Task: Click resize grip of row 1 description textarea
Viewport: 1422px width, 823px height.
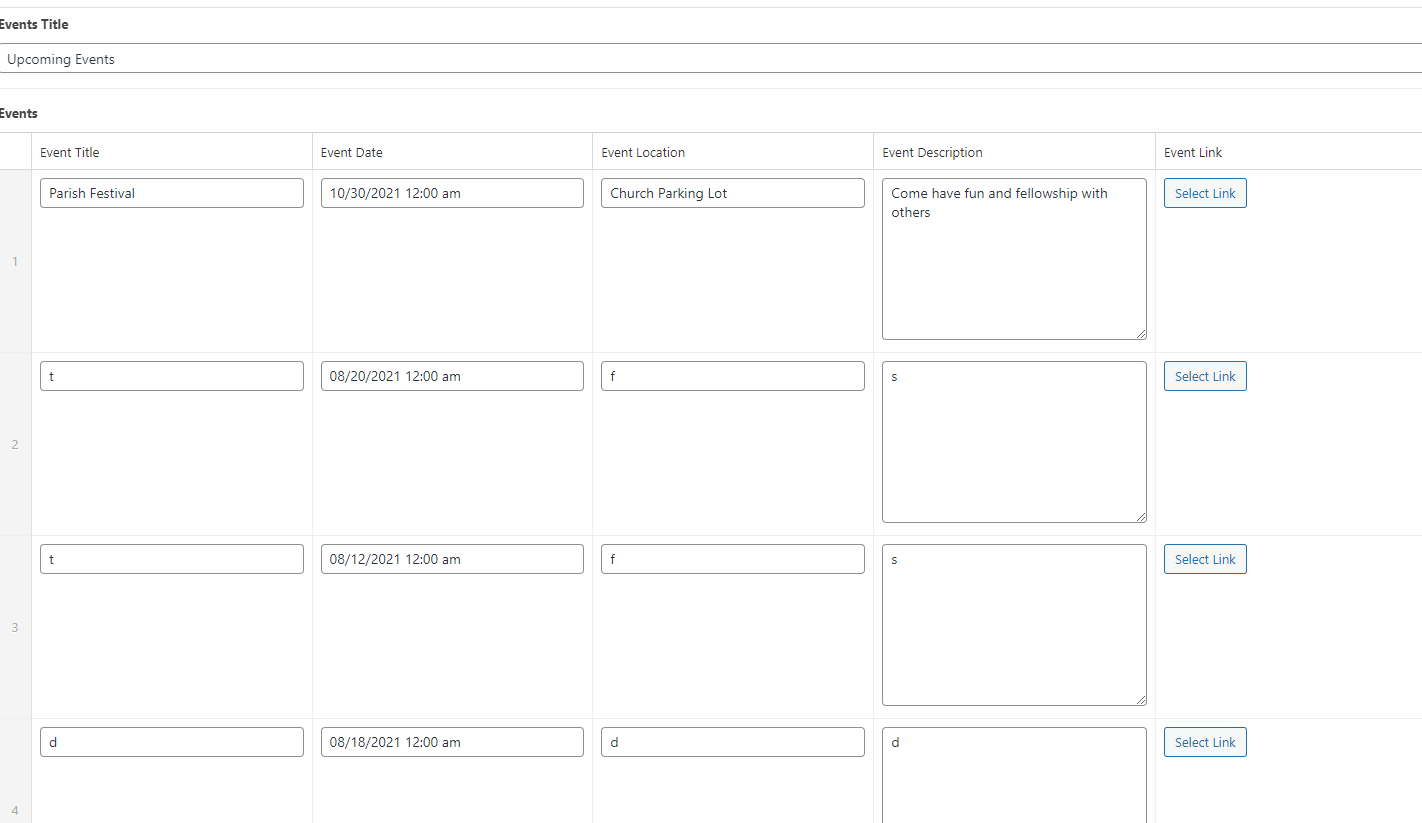Action: 1140,334
